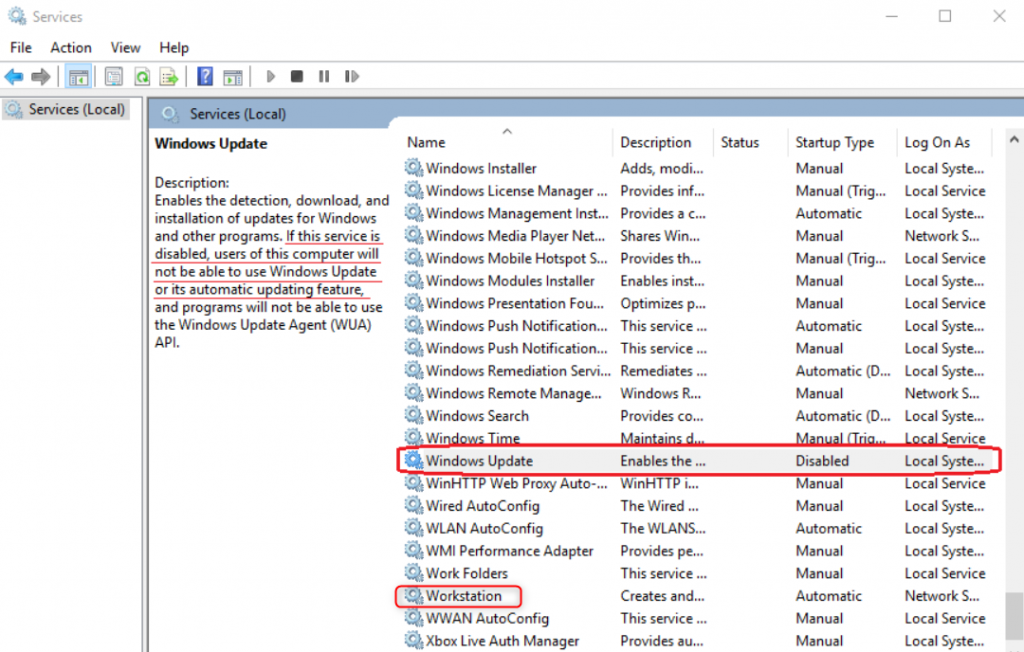1024x652 pixels.
Task: Open the View menu
Action: tap(125, 47)
